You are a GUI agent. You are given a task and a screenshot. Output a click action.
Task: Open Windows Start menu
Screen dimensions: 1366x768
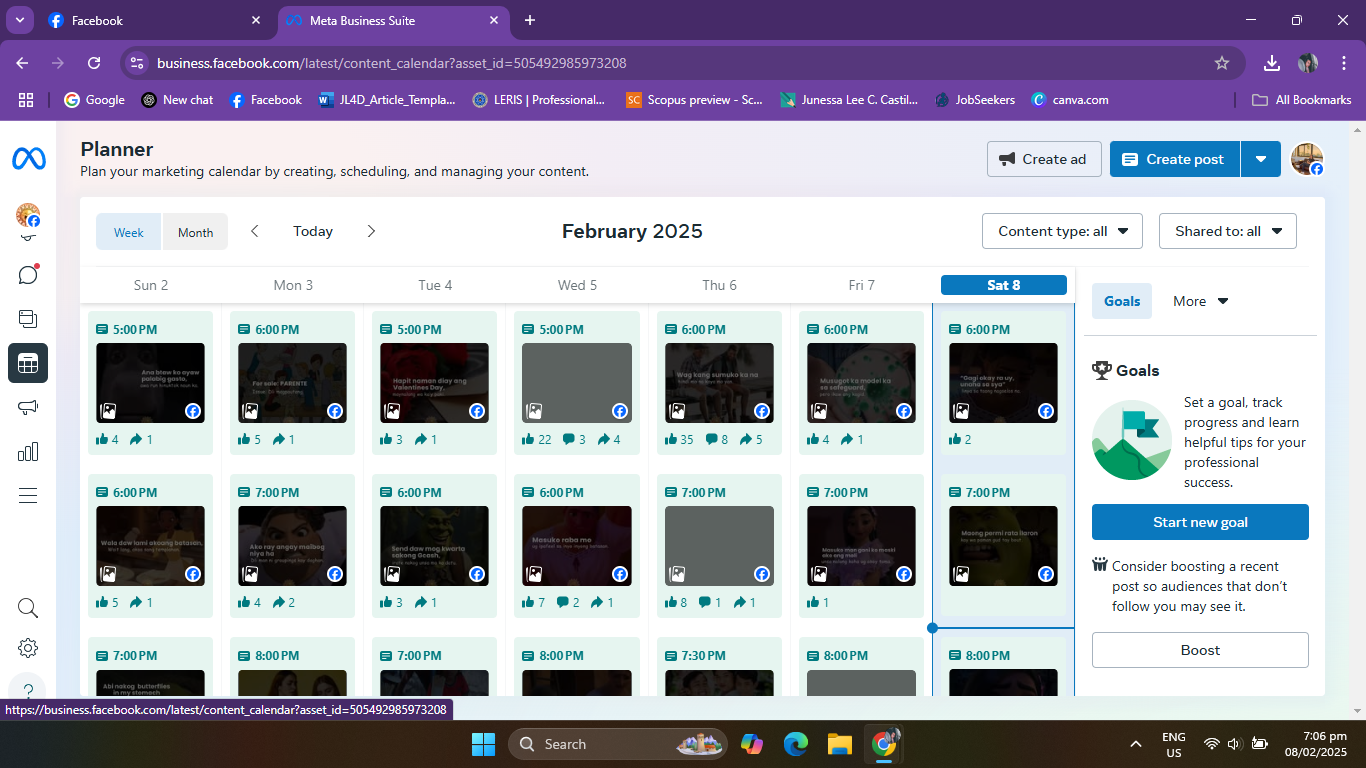483,744
